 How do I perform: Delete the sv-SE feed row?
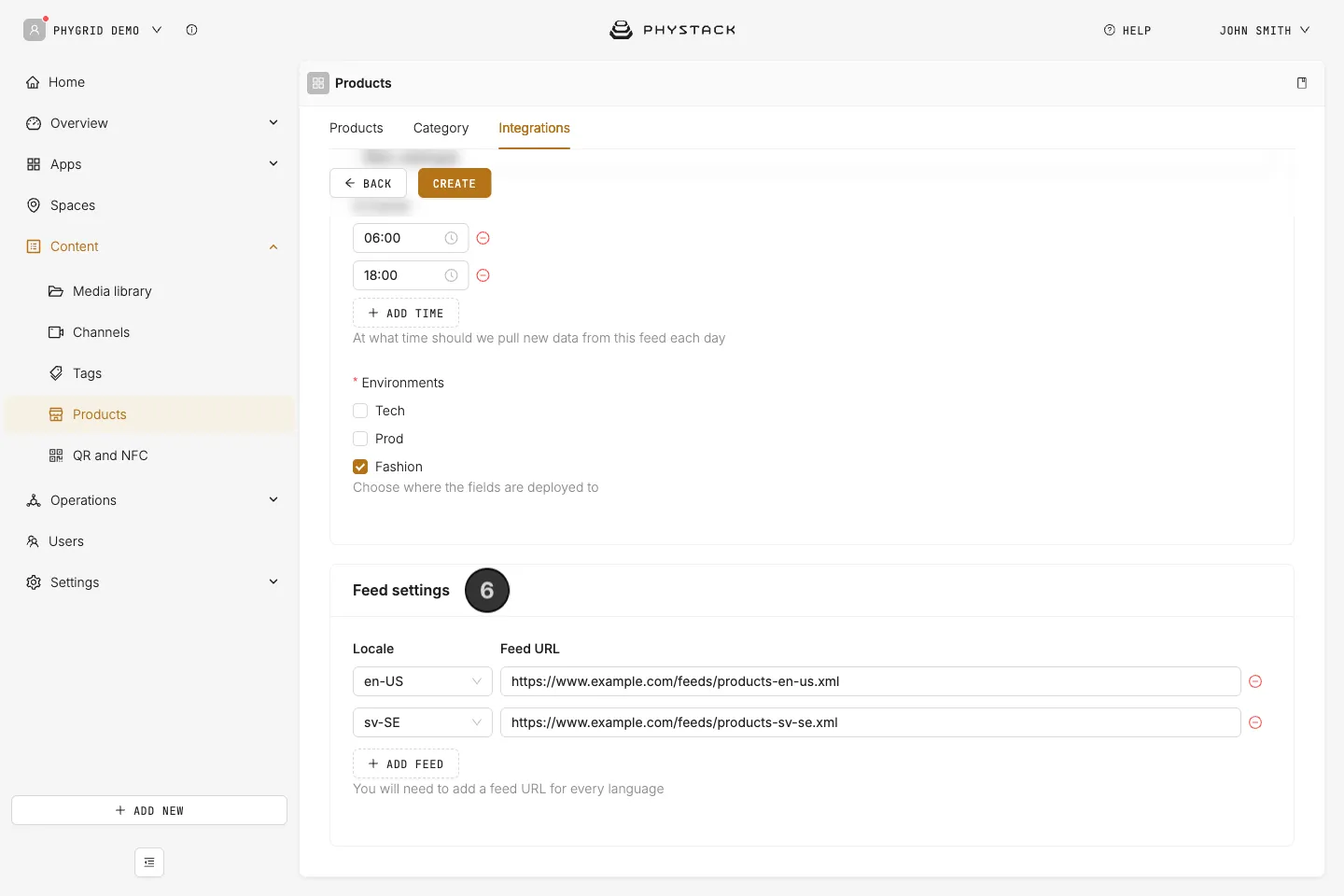pyautogui.click(x=1255, y=722)
